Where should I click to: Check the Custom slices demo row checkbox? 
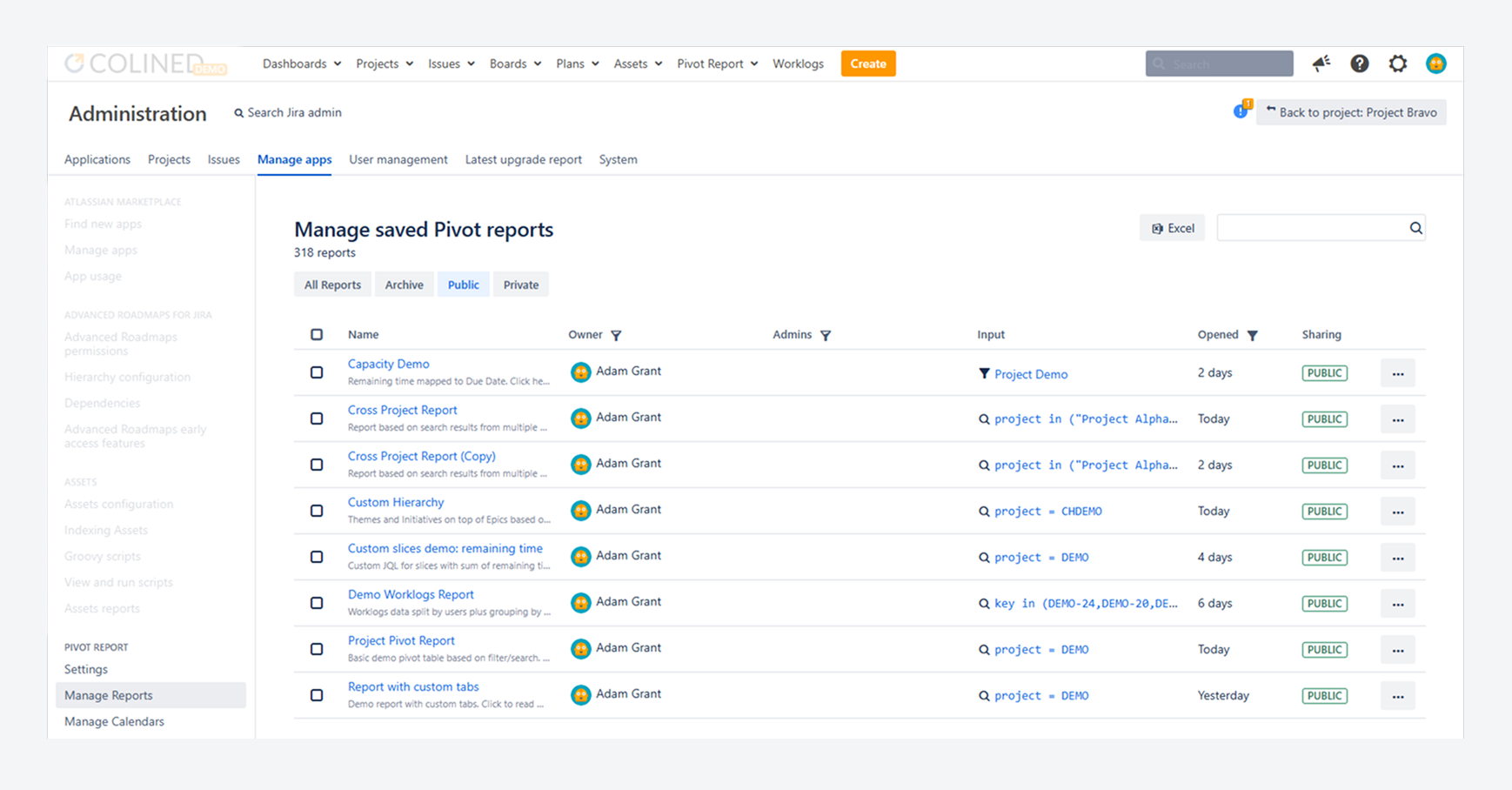[317, 557]
